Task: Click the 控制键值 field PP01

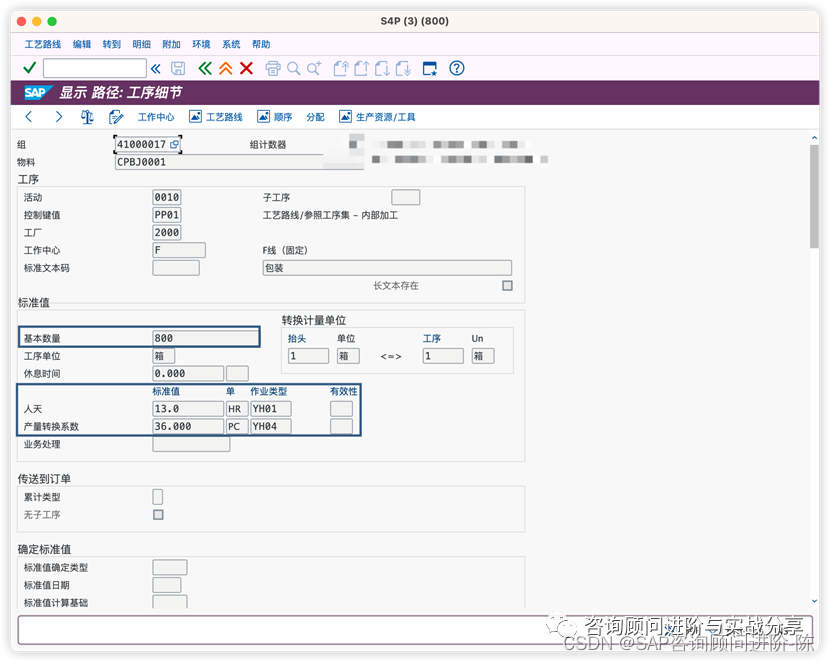Action: coord(167,215)
